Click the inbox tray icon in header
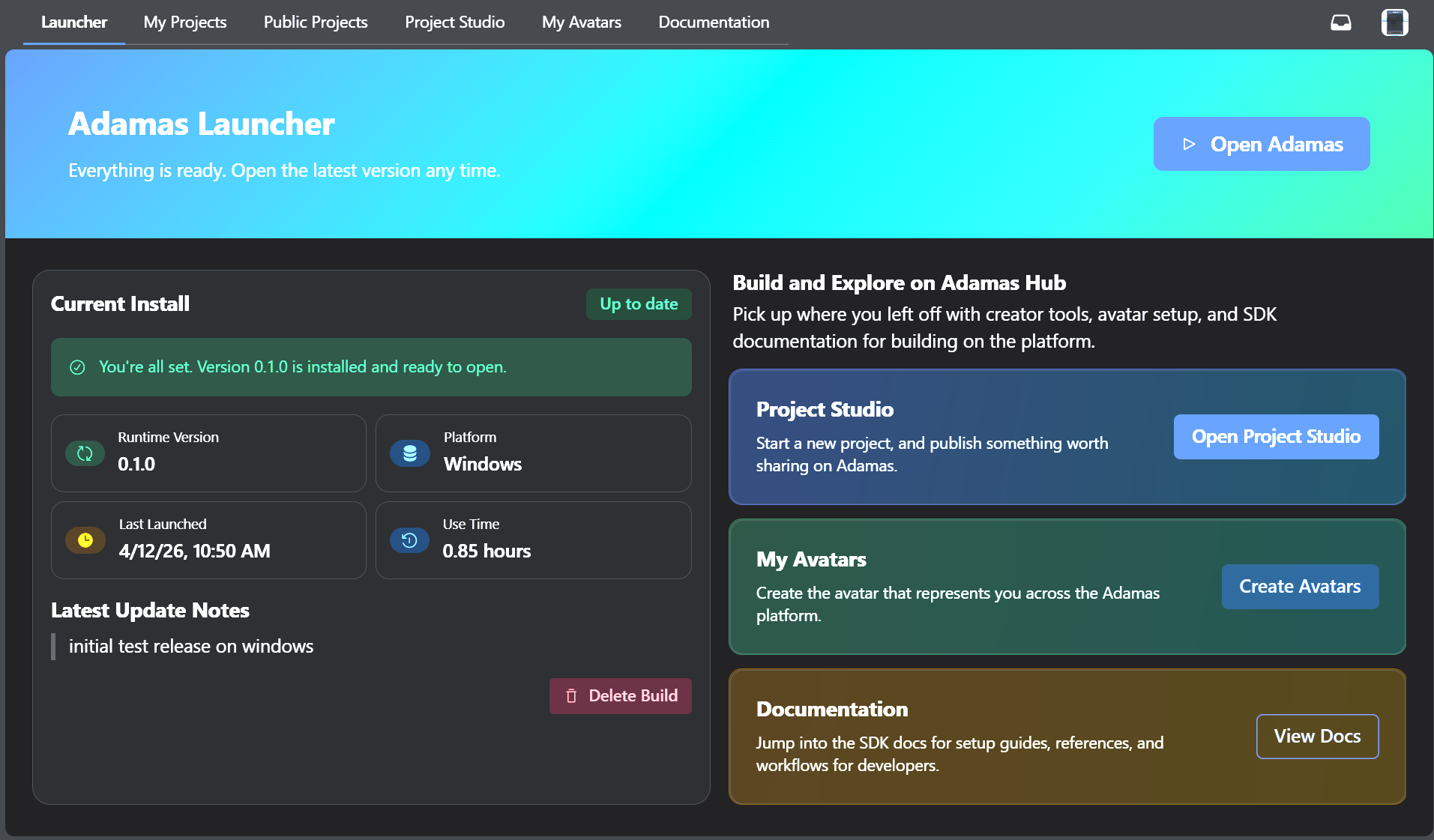This screenshot has height=840, width=1434. click(x=1340, y=22)
